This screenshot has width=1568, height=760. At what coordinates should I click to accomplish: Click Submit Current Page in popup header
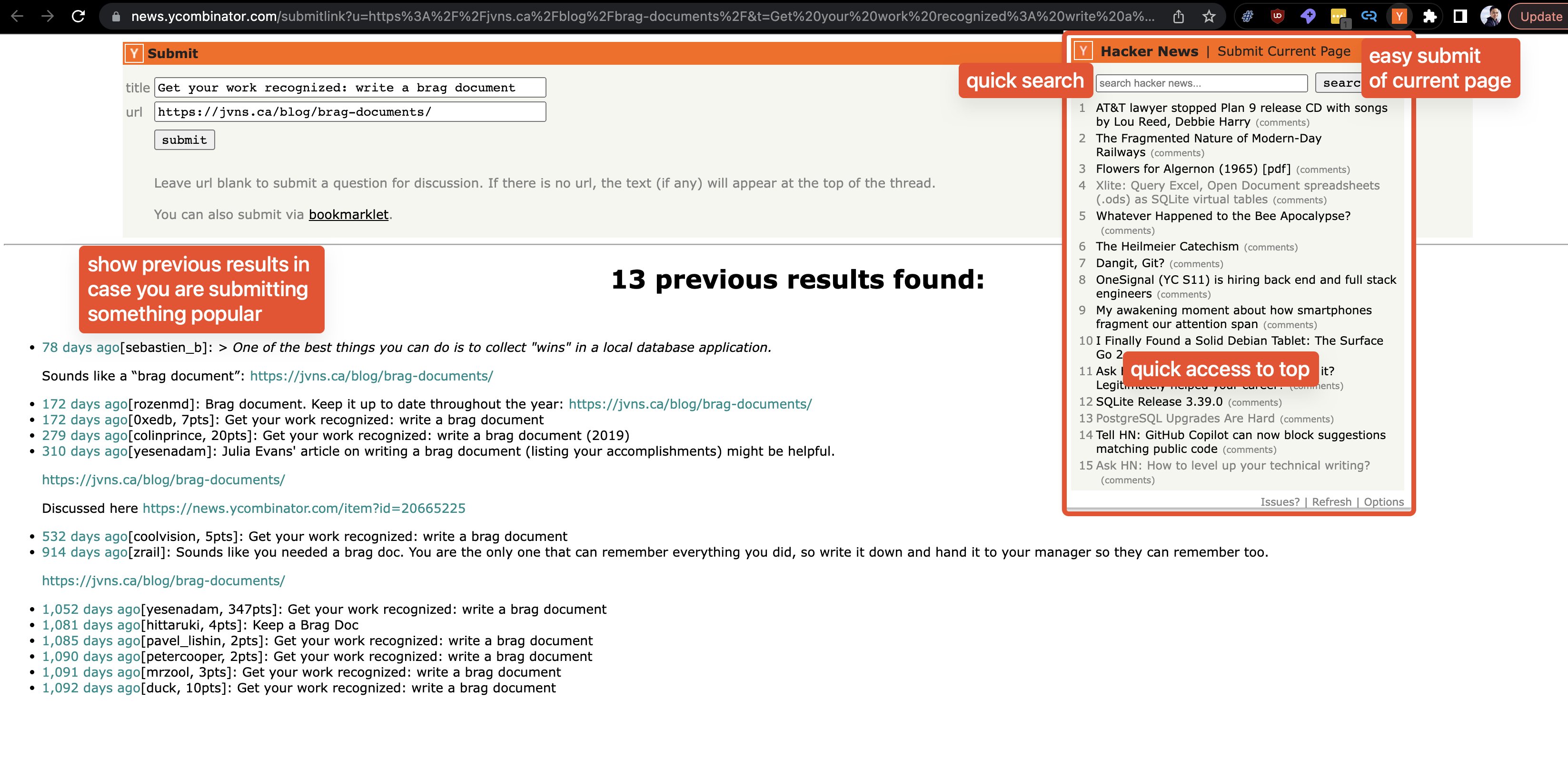point(1283,52)
